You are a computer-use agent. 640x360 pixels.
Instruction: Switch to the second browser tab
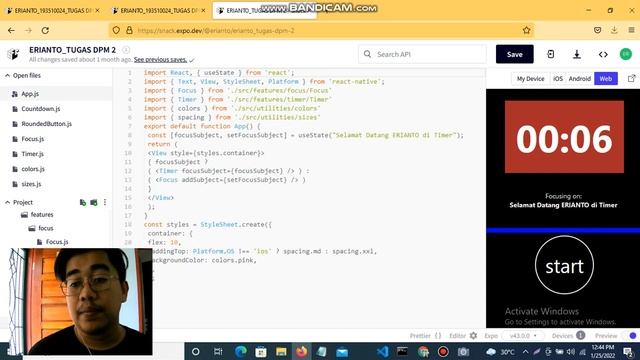(158, 11)
